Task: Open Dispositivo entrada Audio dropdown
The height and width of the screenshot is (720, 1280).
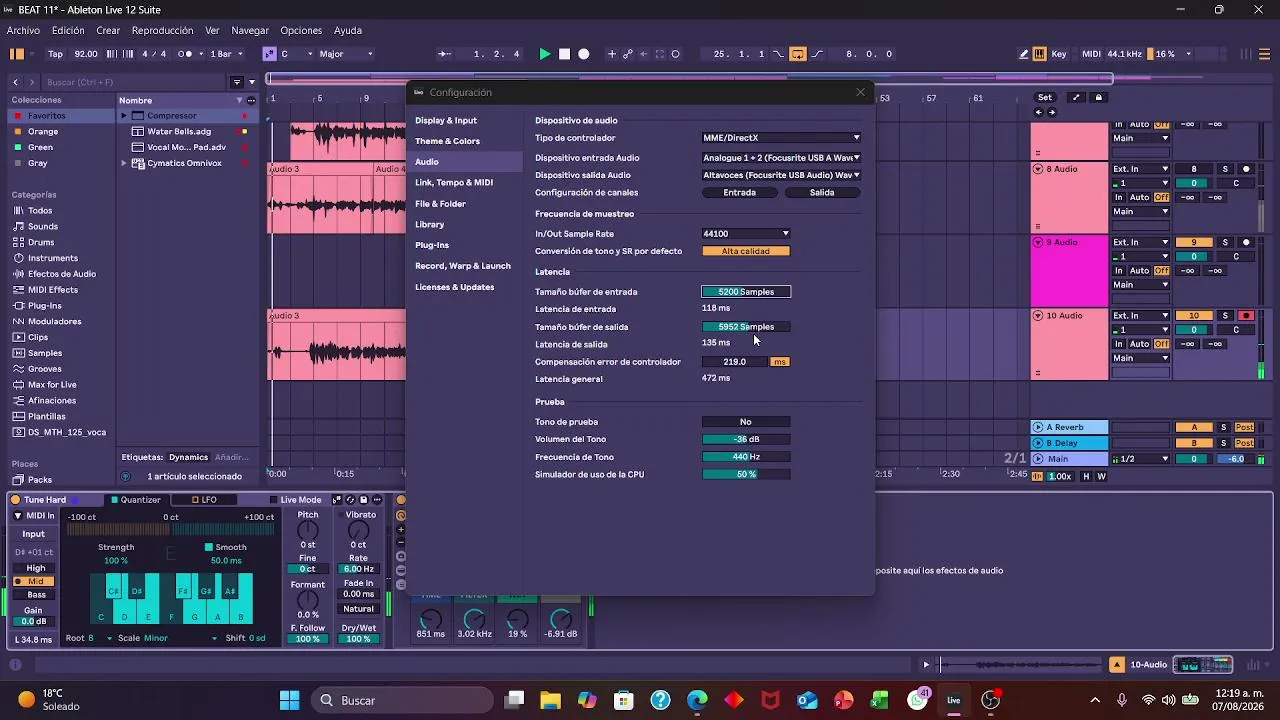Action: point(781,158)
